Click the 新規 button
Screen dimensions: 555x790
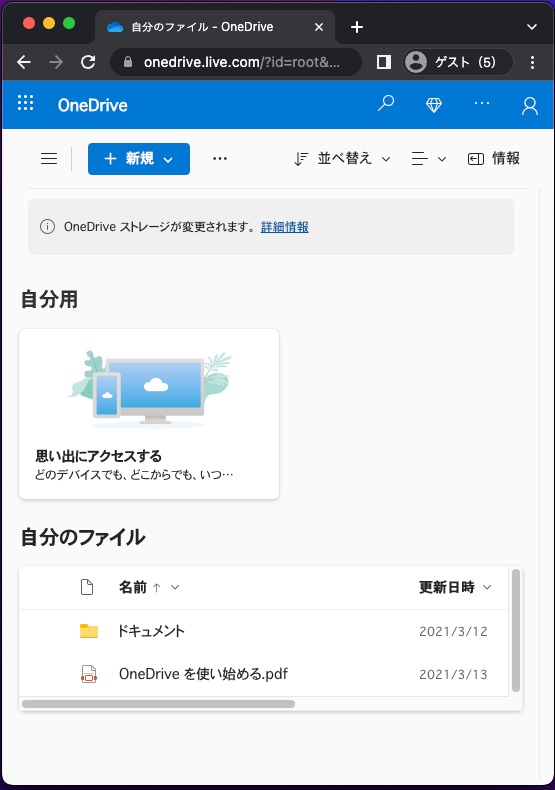pyautogui.click(x=139, y=159)
